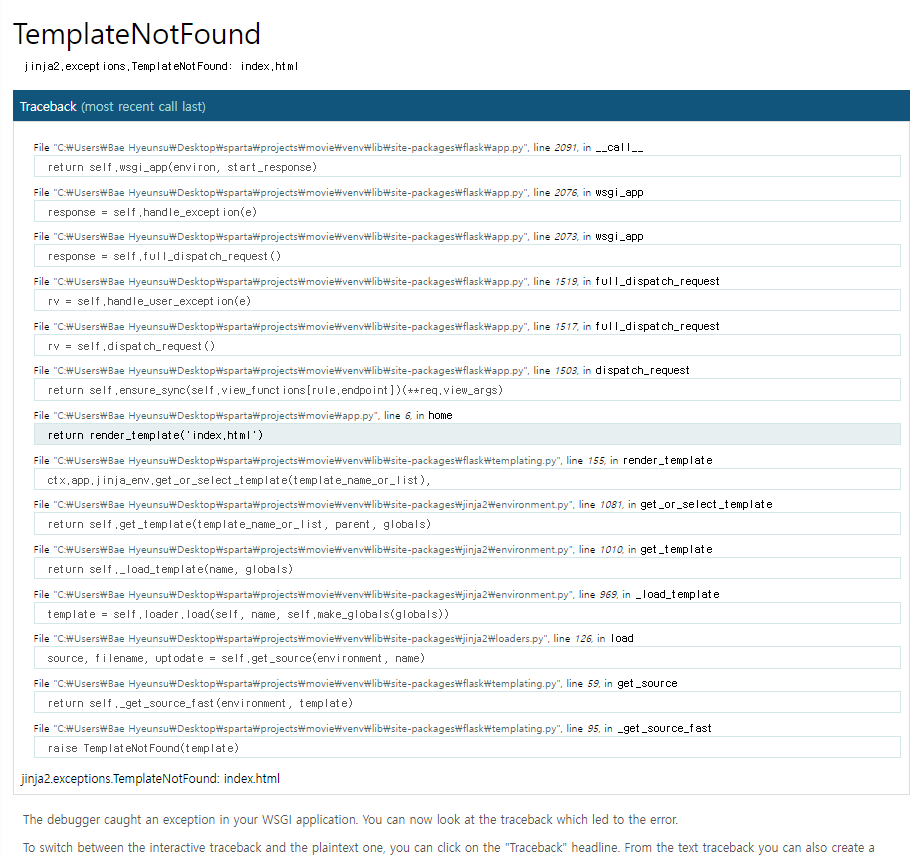Open the _load_template(name, globals) frame
This screenshot has width=923, height=856.
pyautogui.click(x=467, y=569)
